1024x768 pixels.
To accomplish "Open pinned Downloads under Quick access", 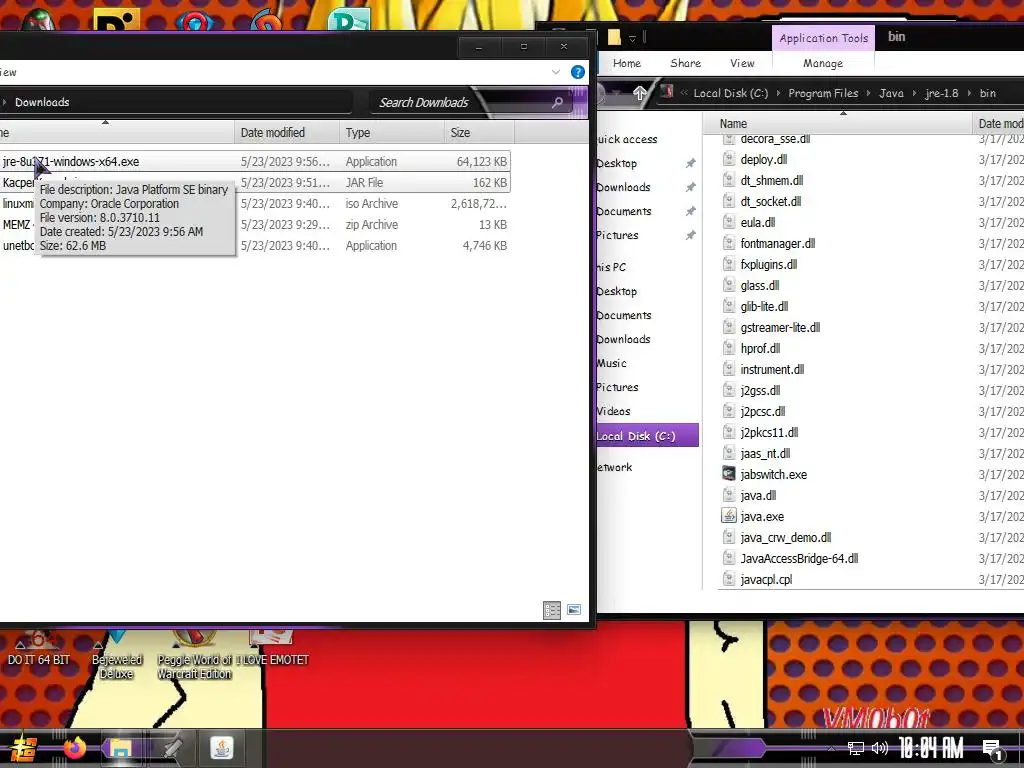I will [623, 187].
